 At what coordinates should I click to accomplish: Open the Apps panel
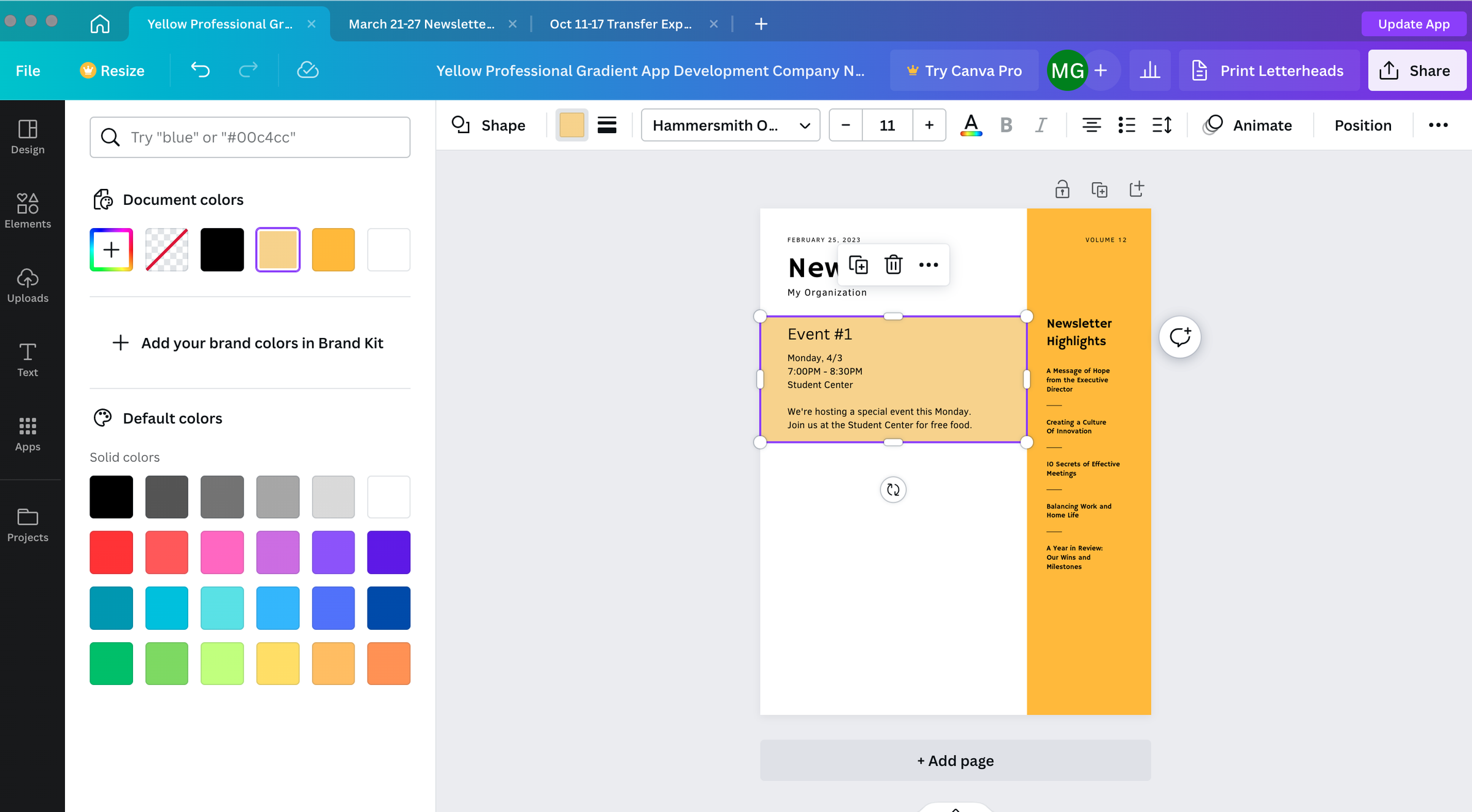27,434
